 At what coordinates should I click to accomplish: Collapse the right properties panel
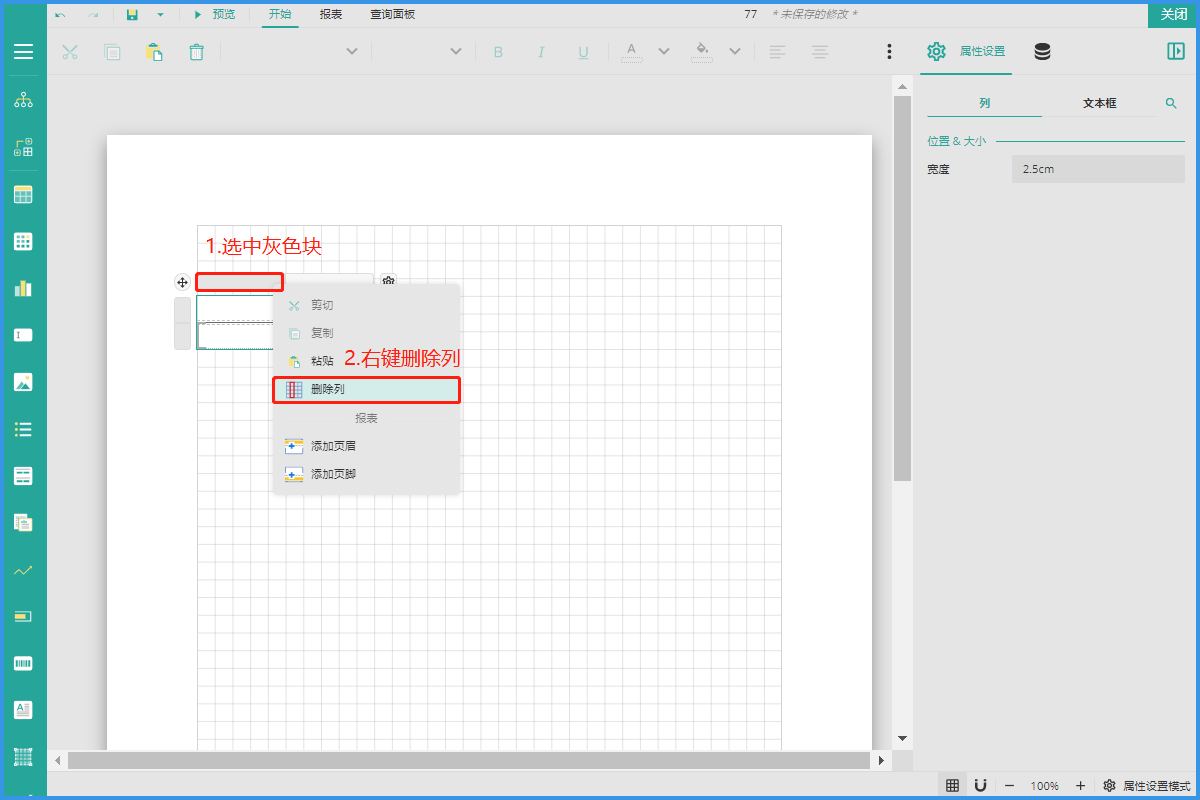(1175, 52)
